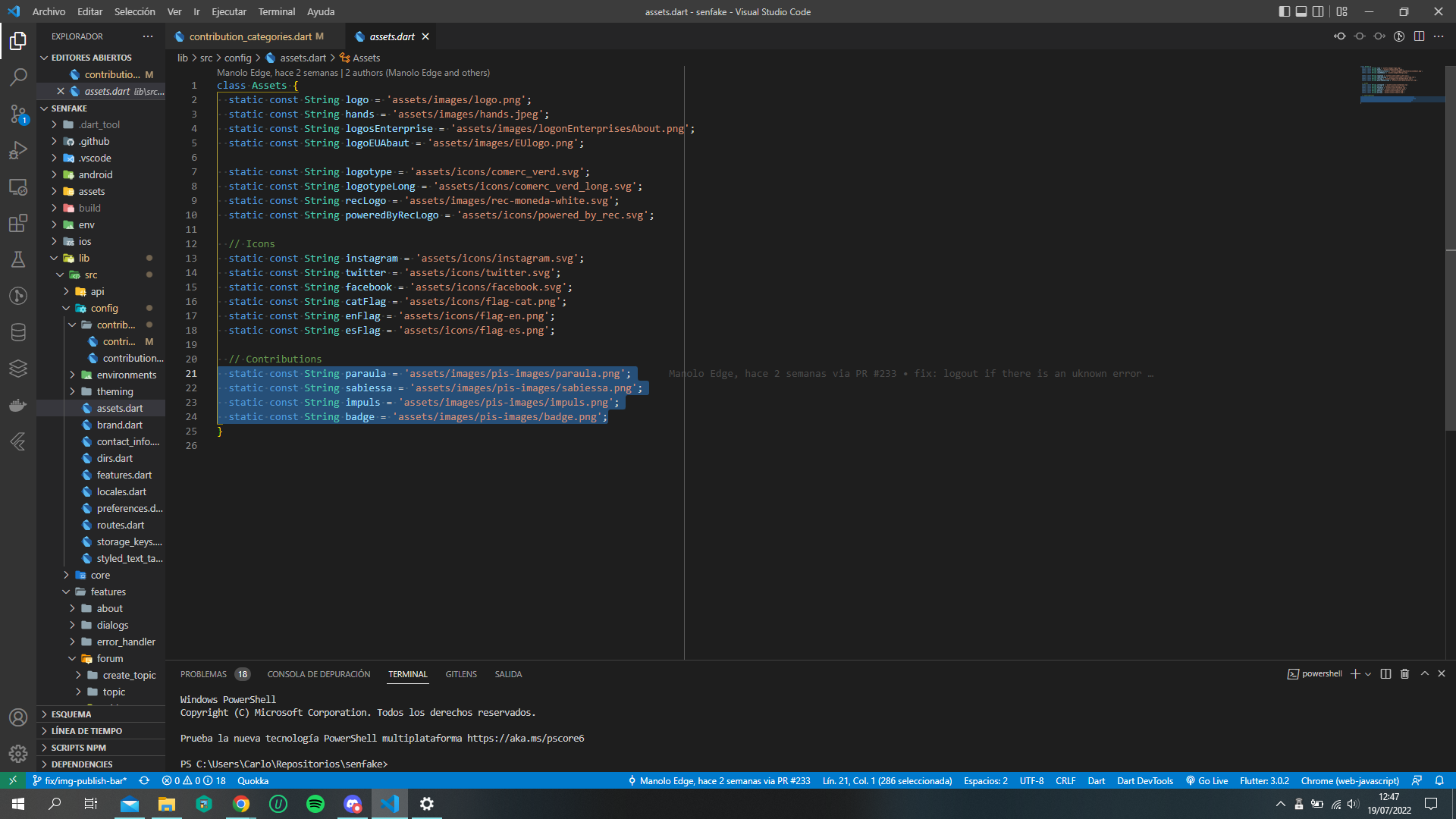This screenshot has width=1456, height=819.
Task: Open the Extensions view
Action: point(18,223)
